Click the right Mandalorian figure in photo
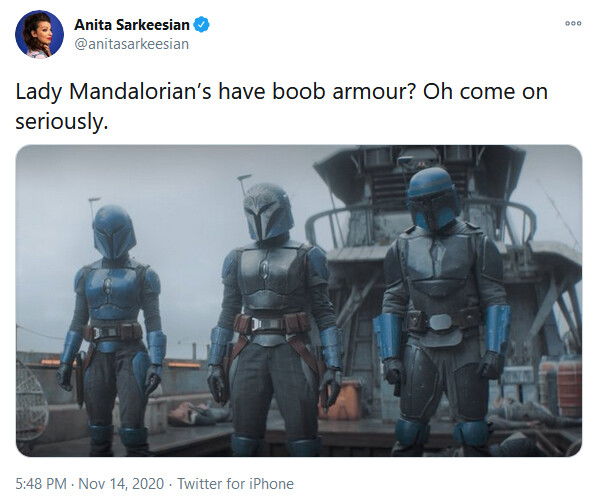This screenshot has height=503, width=598. point(442,311)
